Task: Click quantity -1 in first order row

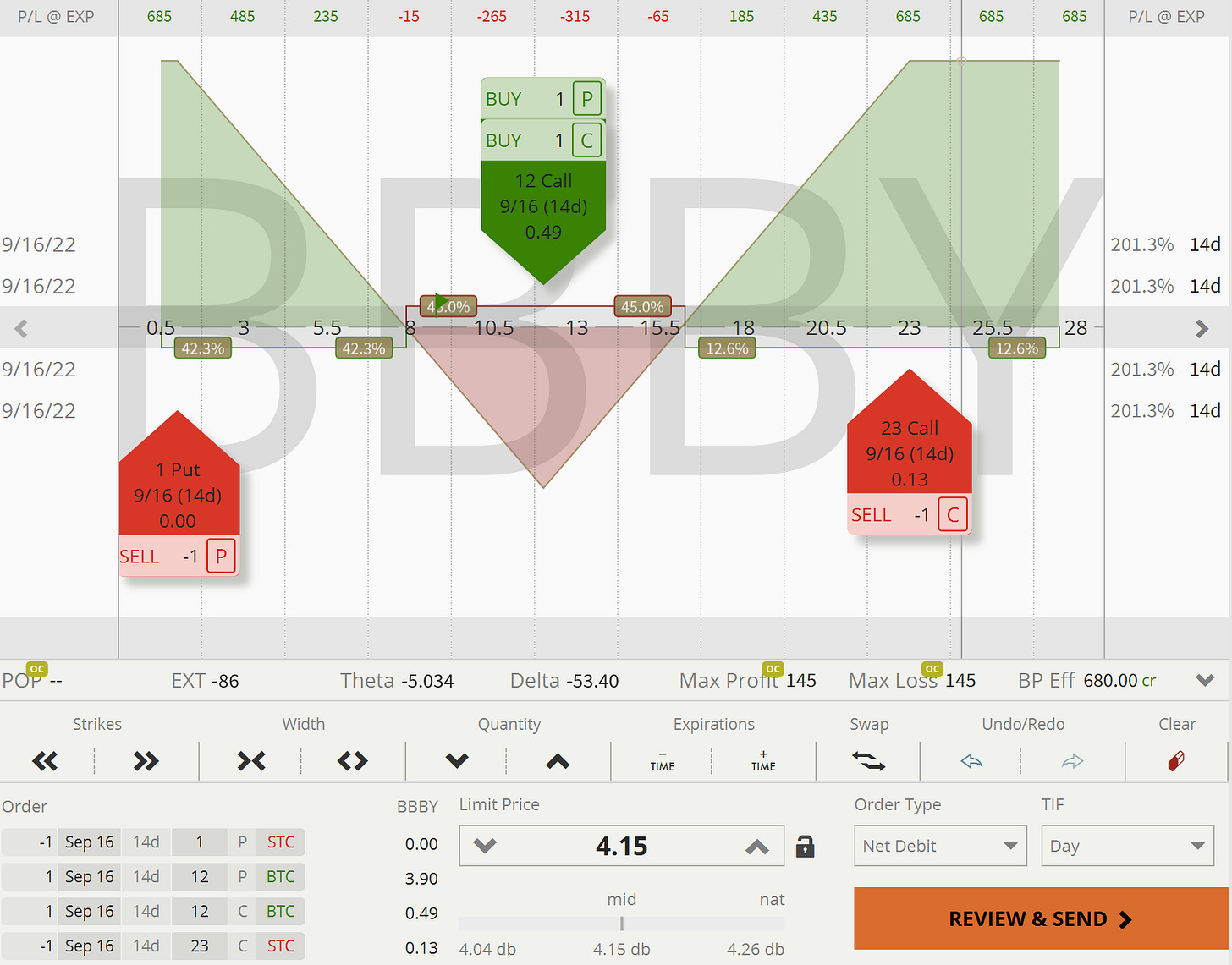Action: [x=30, y=842]
